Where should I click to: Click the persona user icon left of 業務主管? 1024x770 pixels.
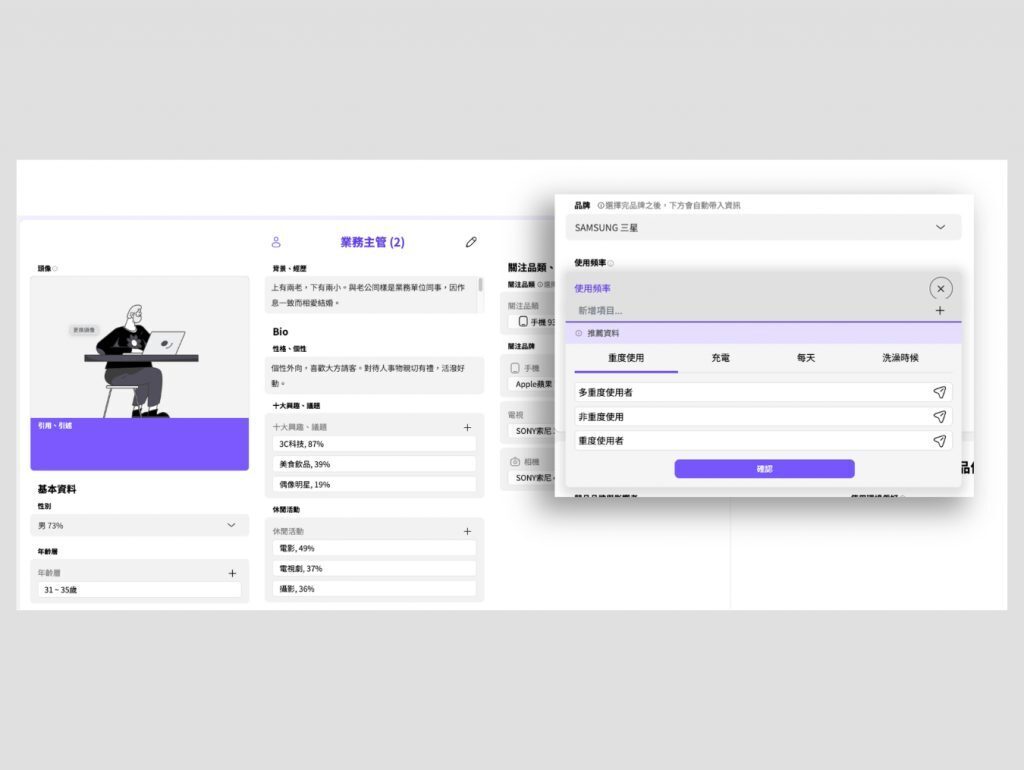point(276,242)
